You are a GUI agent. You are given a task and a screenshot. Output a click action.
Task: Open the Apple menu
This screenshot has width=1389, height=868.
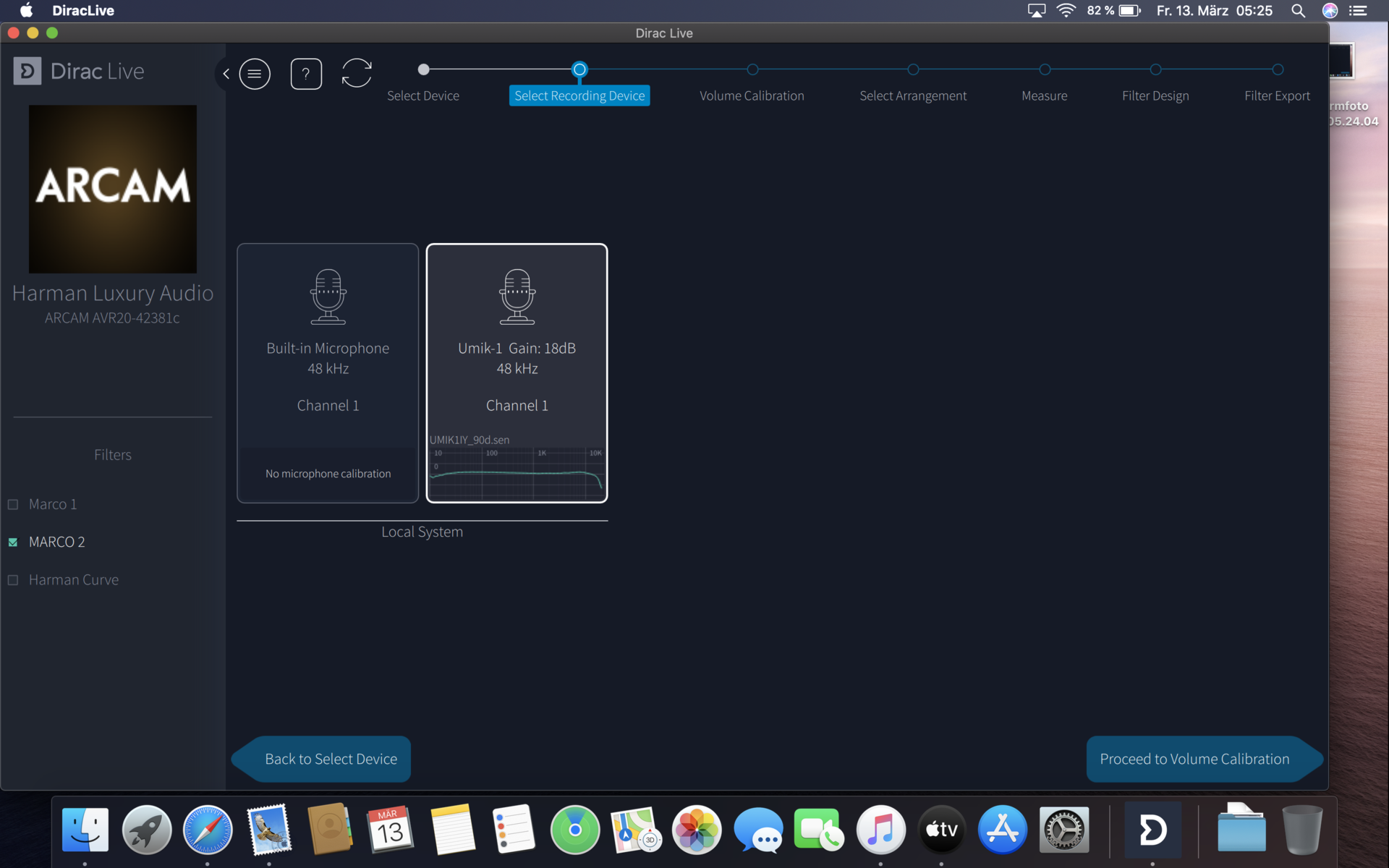pyautogui.click(x=26, y=10)
